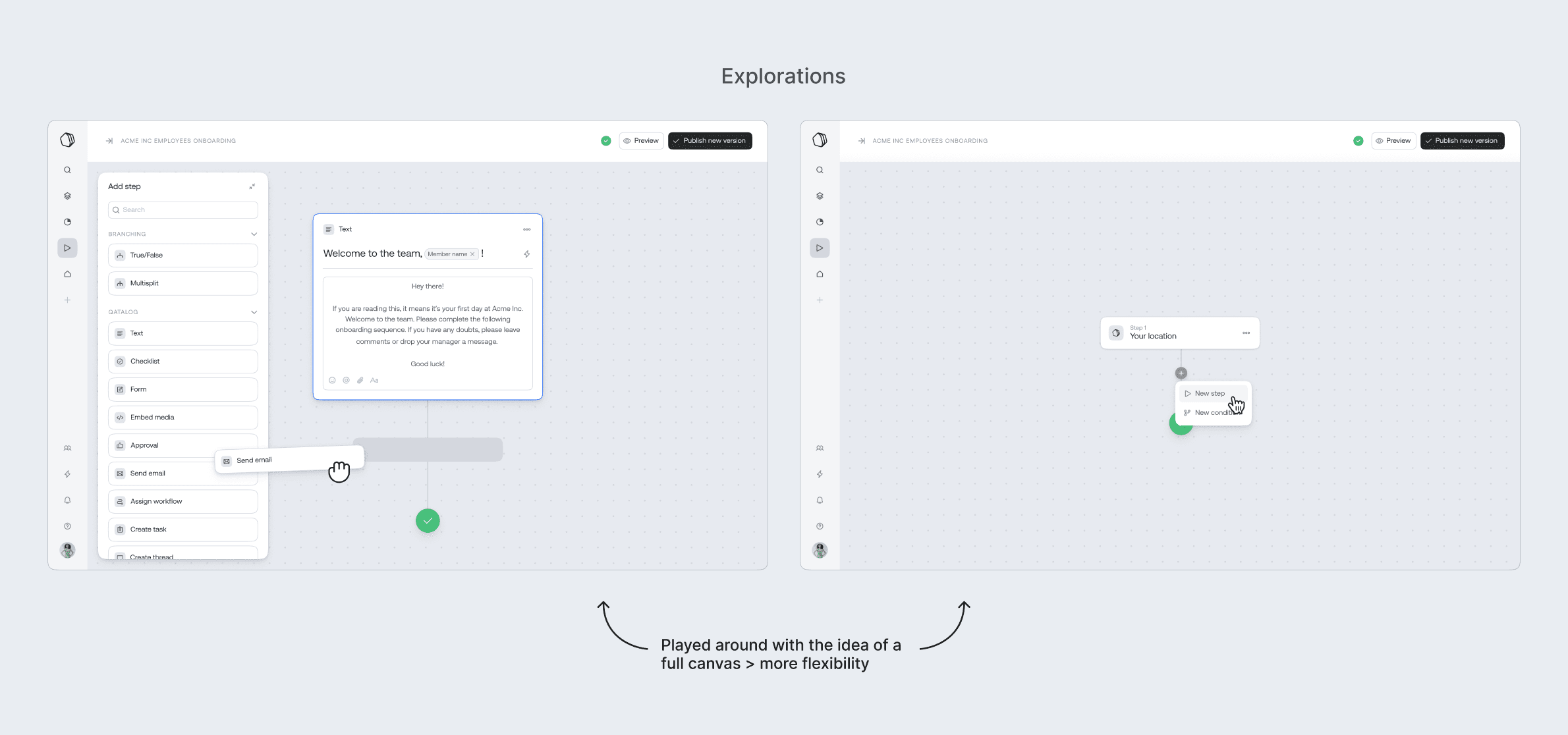Add the Checklist step from catalog
Image resolution: width=1568 pixels, height=735 pixels.
pos(182,362)
